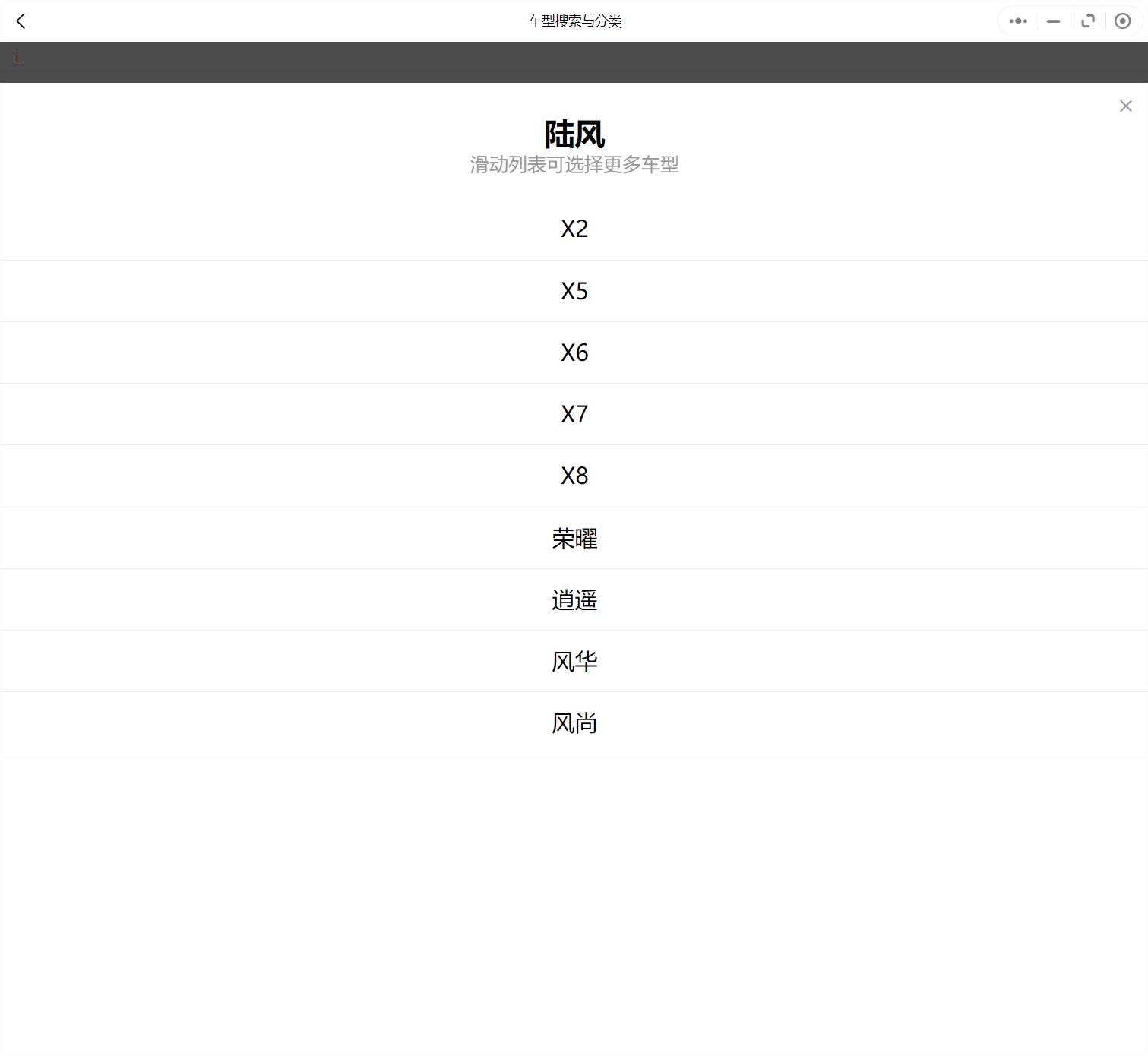Select the X2 model

pyautogui.click(x=574, y=228)
